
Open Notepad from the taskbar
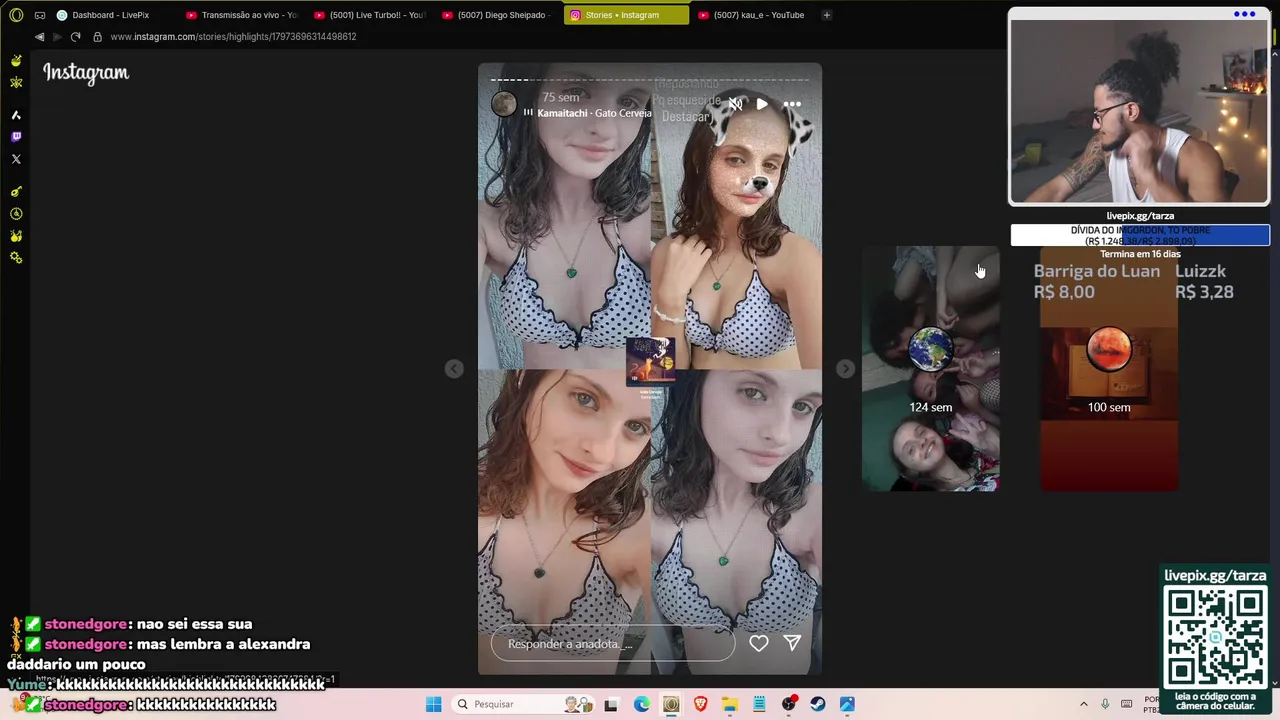tap(759, 704)
